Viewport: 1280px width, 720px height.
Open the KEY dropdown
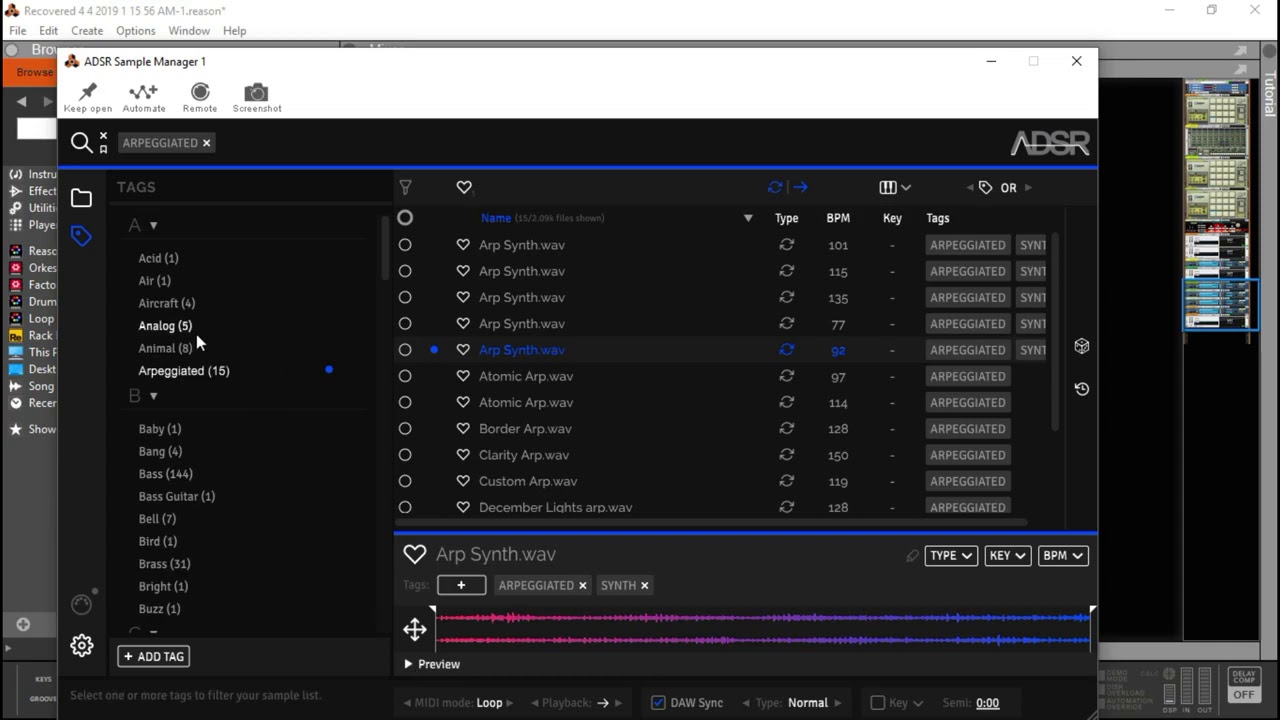coord(1007,556)
